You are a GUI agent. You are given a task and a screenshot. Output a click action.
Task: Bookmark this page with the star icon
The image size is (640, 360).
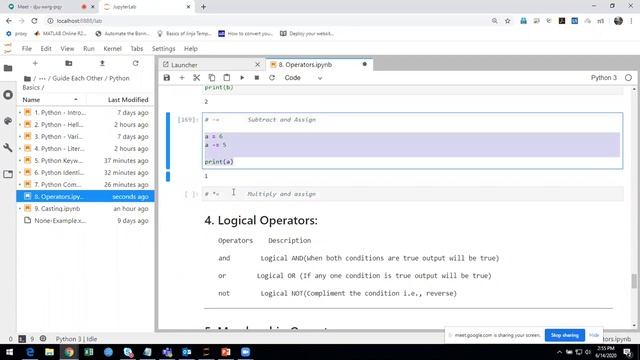[507, 21]
